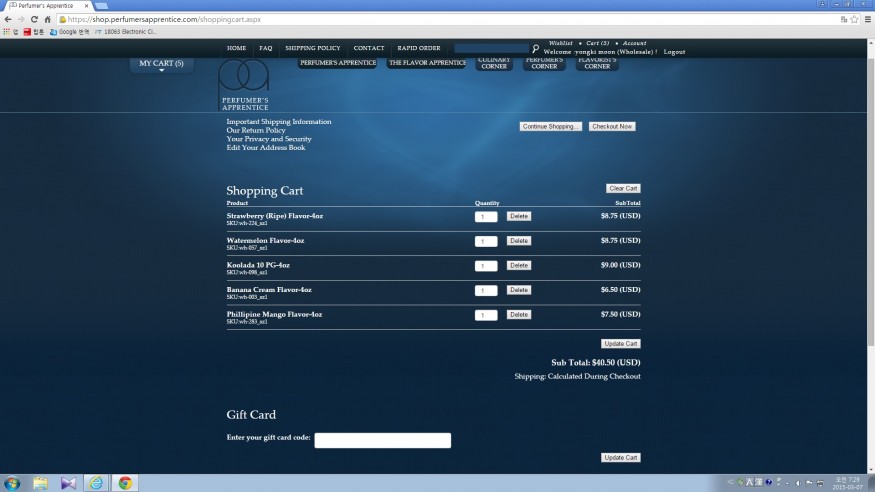Screen dimensions: 875x492
Task: Open the RAPID ORDER menu item
Action: coord(419,48)
